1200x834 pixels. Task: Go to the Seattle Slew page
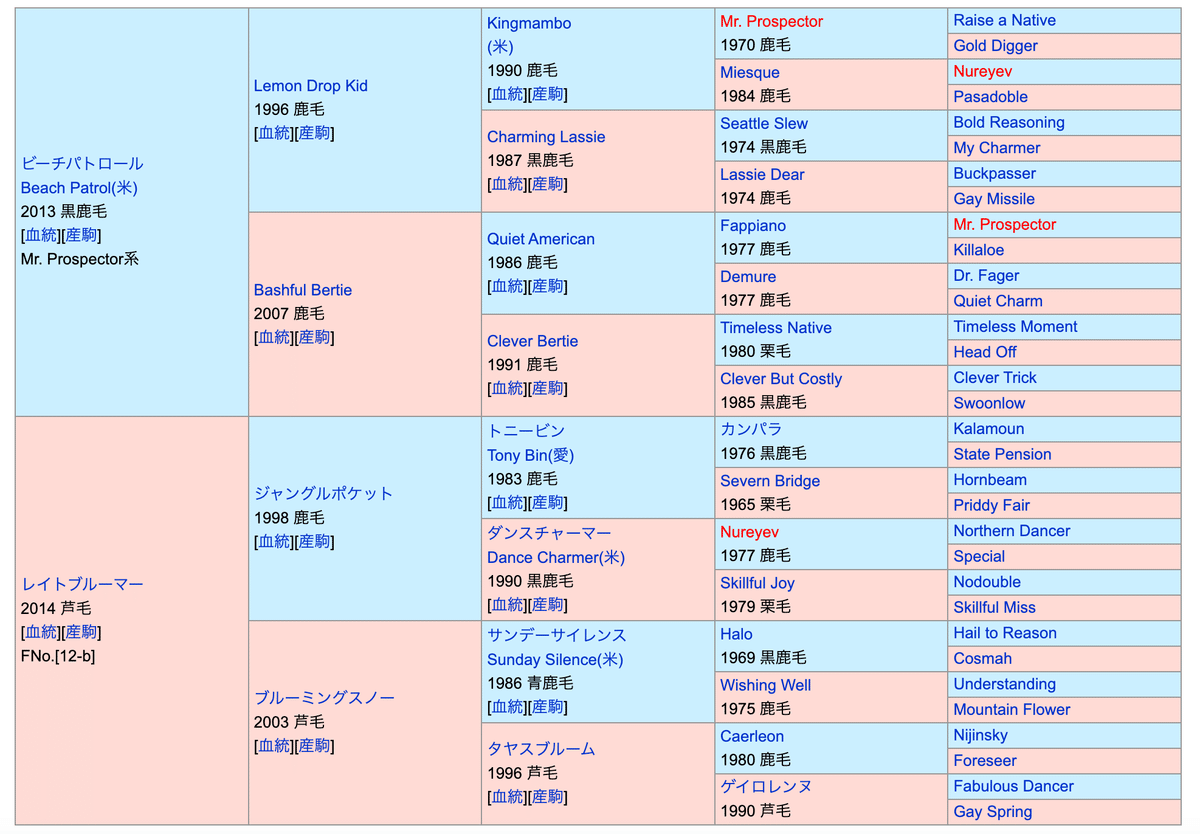(763, 124)
